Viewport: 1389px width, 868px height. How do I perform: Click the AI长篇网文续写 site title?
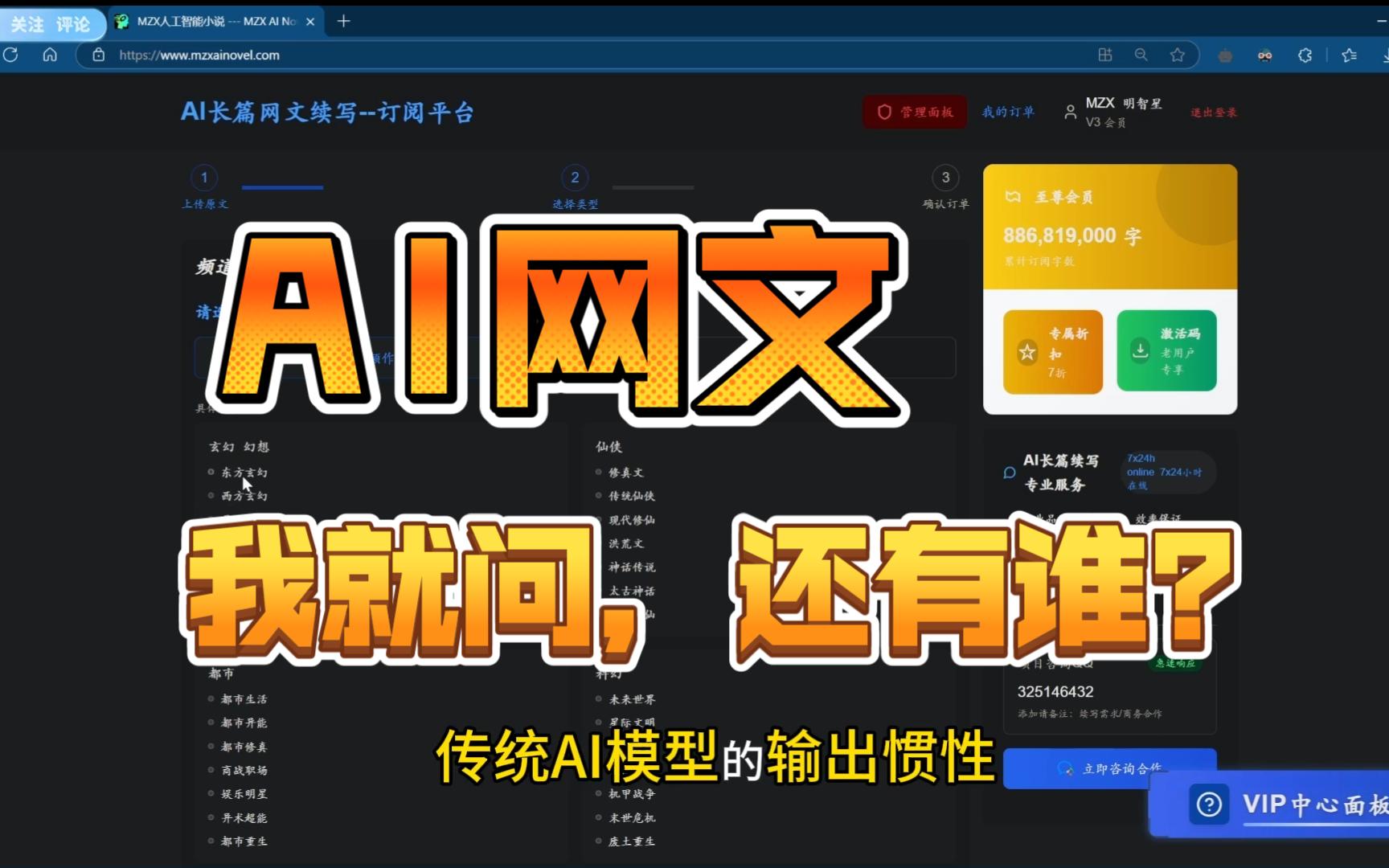coord(327,112)
